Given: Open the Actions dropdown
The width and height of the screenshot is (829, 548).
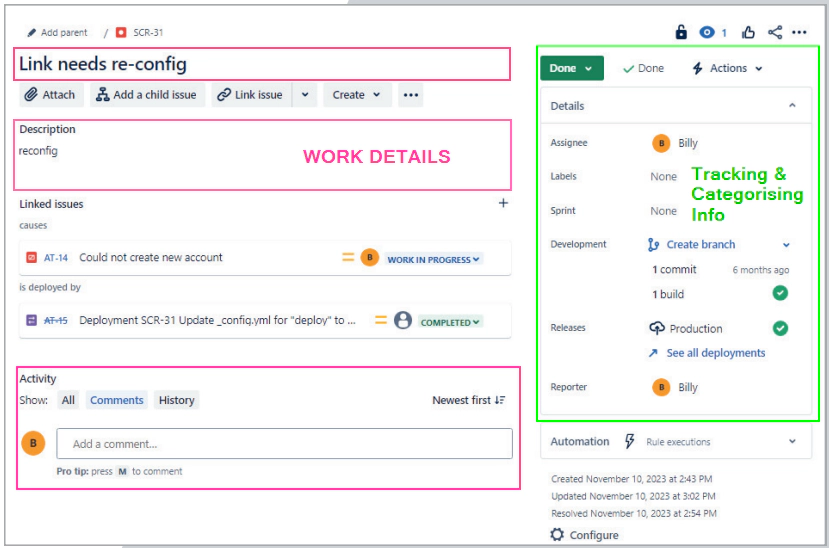Looking at the screenshot, I should [x=727, y=68].
